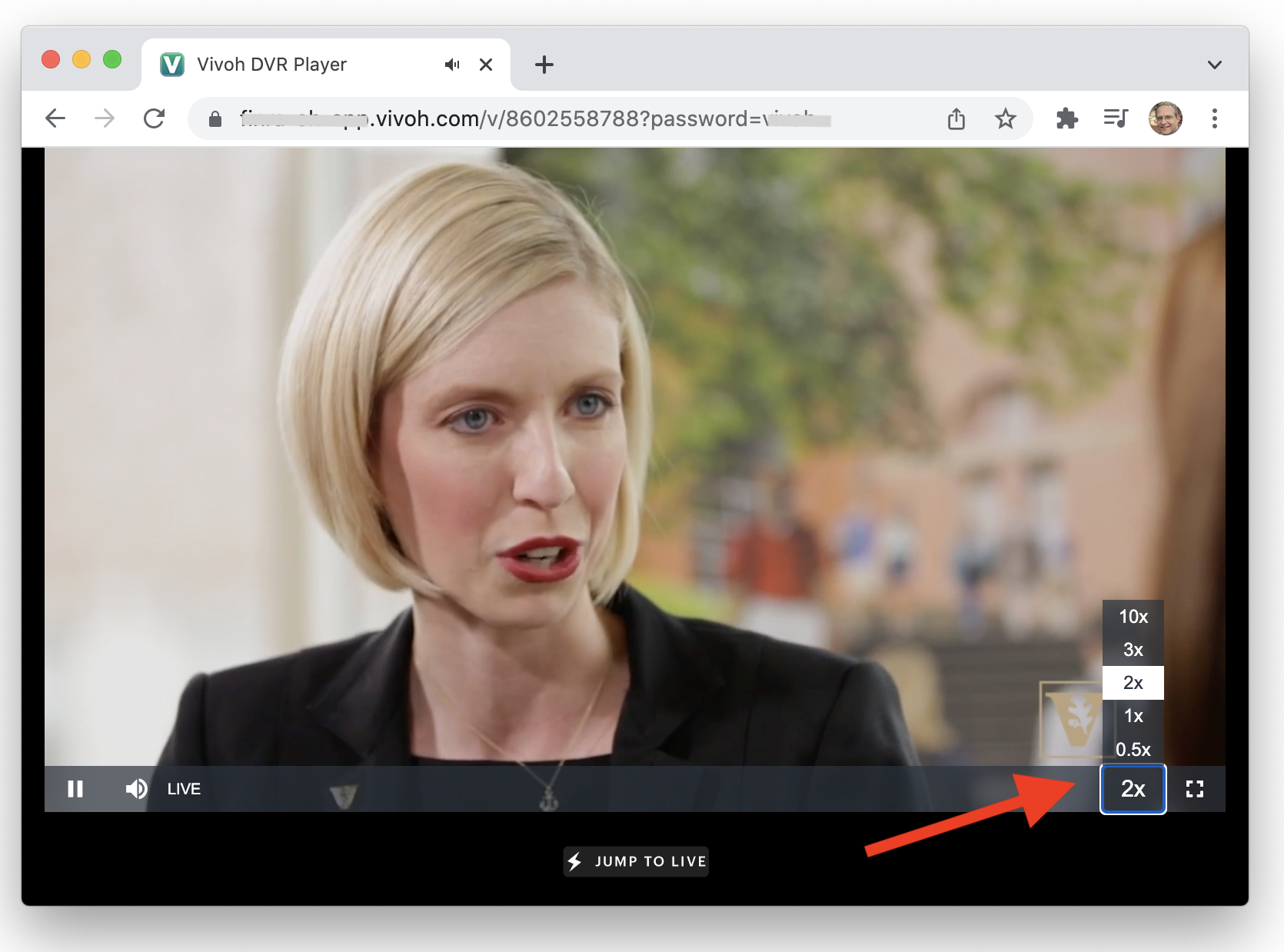Expand the tab search chevron

coord(1215,65)
